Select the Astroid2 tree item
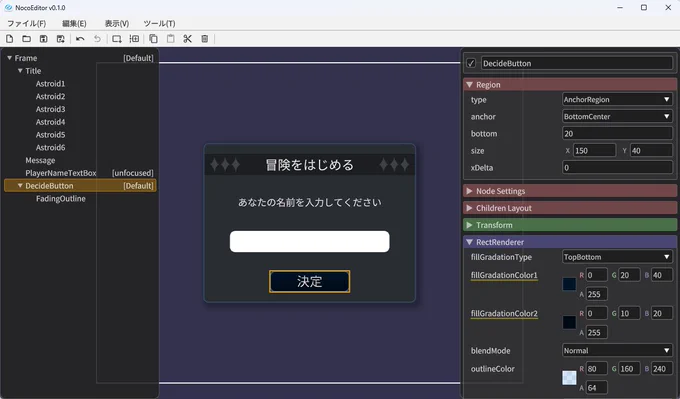Screen dimensions: 680x399 point(50,96)
